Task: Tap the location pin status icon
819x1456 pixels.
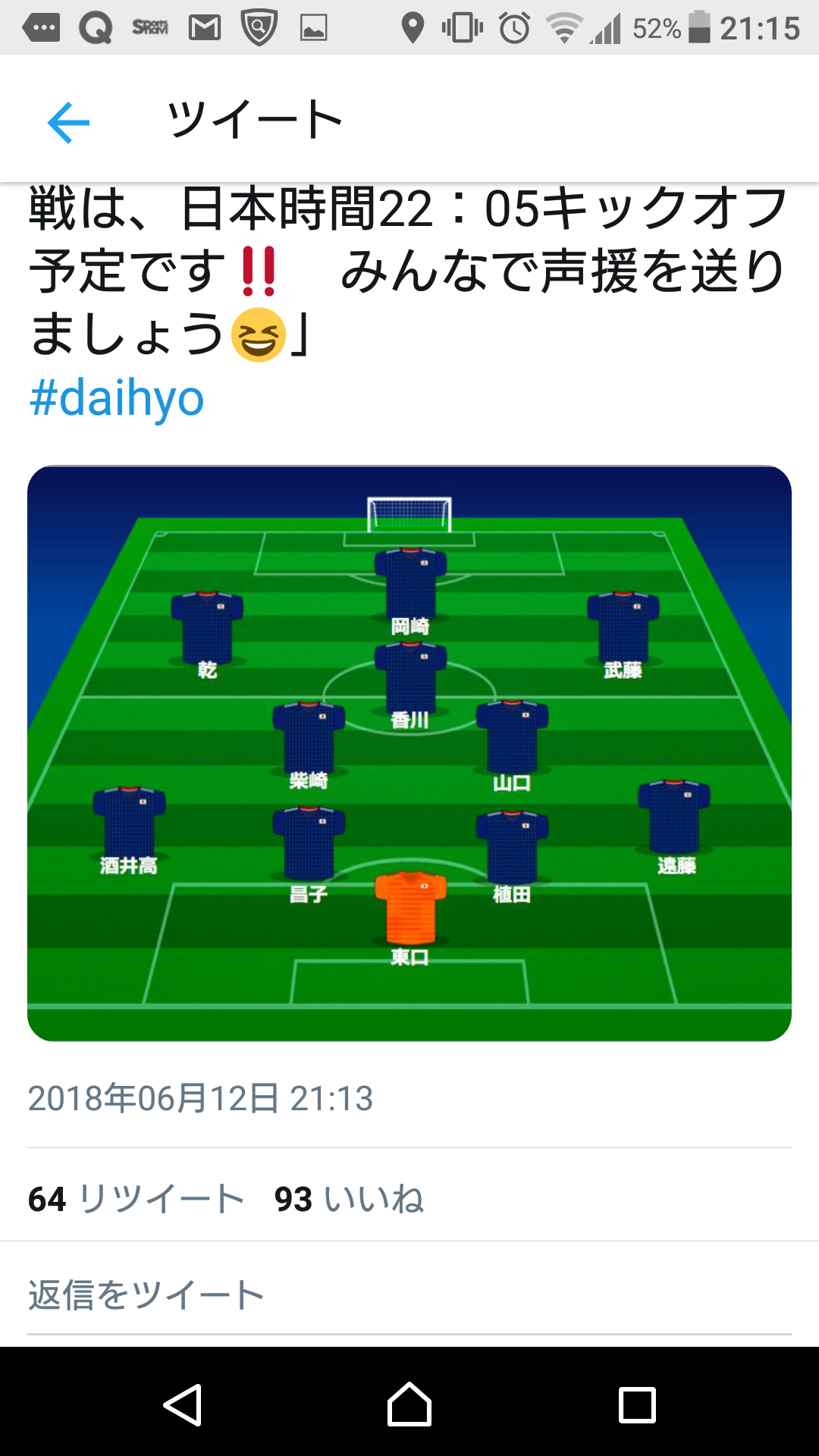Action: click(413, 29)
